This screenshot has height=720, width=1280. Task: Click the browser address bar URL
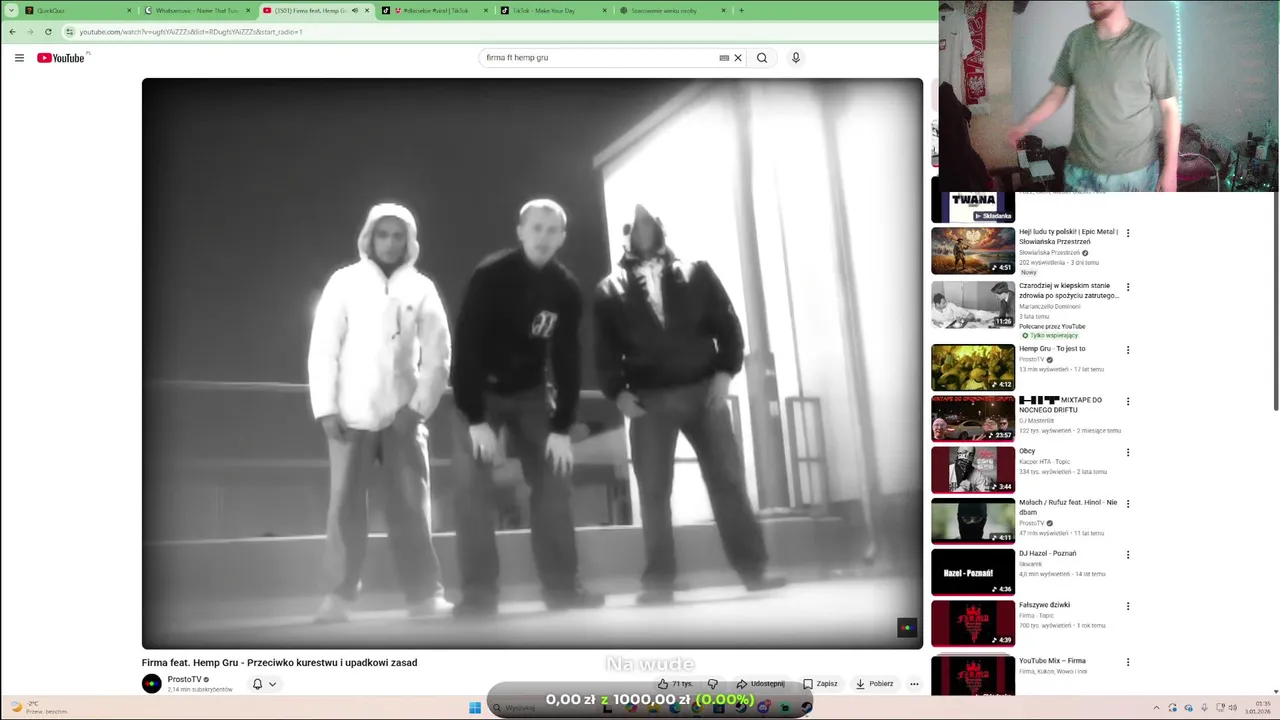(x=191, y=32)
